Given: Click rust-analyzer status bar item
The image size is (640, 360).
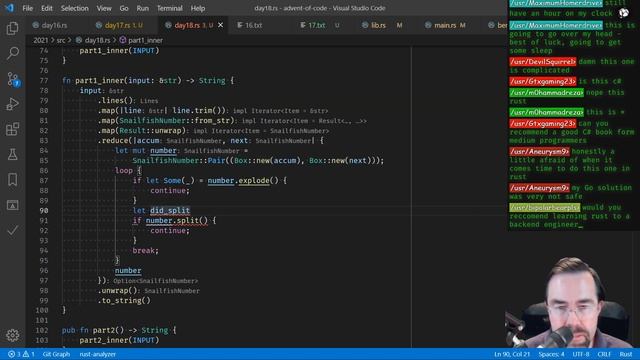Looking at the screenshot, I should tap(98, 354).
